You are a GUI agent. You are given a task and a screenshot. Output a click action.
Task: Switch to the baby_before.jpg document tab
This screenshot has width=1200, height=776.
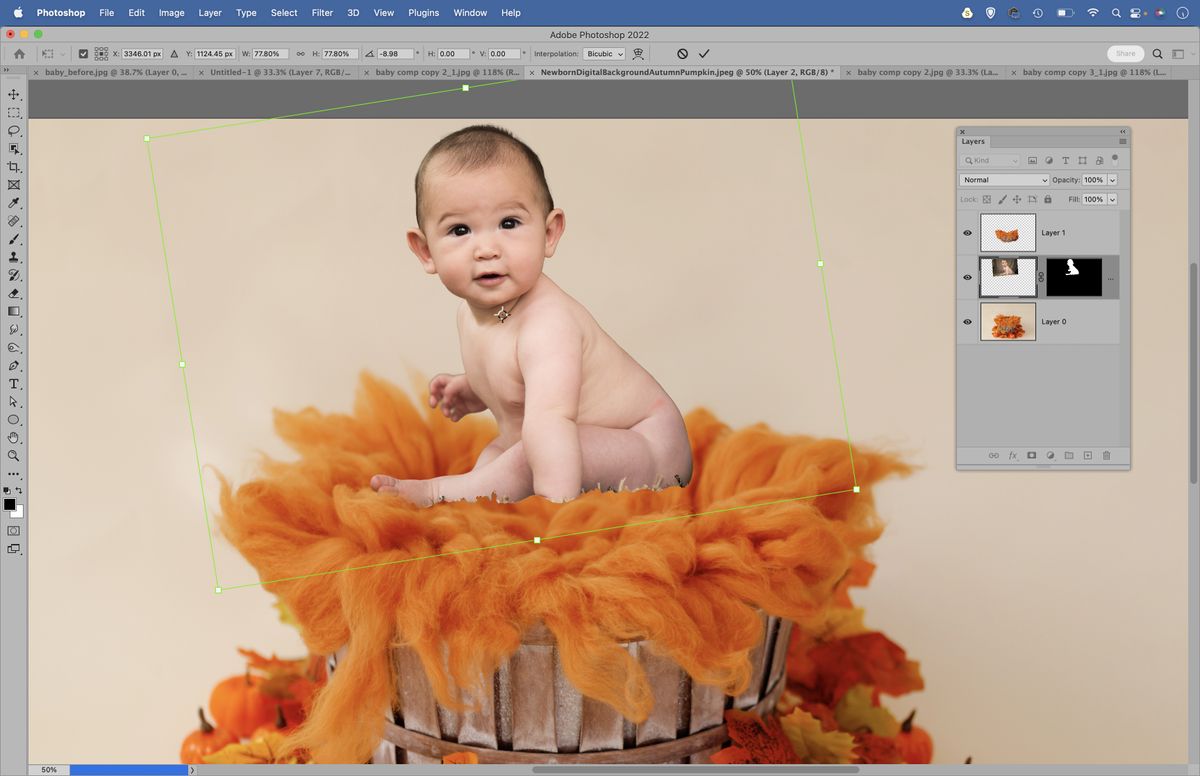point(116,72)
